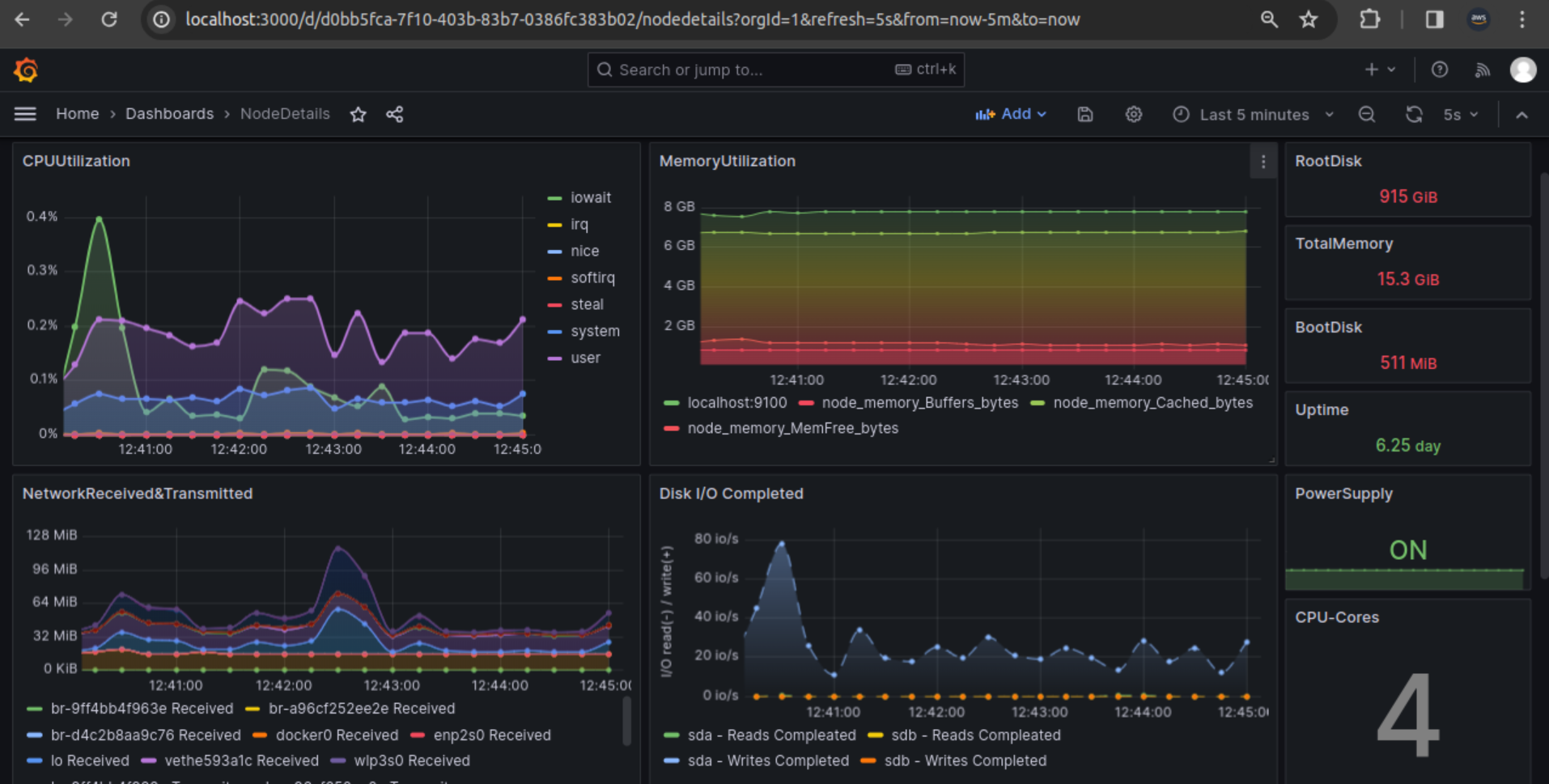Click the NodeDetails breadcrumb
This screenshot has width=1549, height=784.
[285, 114]
